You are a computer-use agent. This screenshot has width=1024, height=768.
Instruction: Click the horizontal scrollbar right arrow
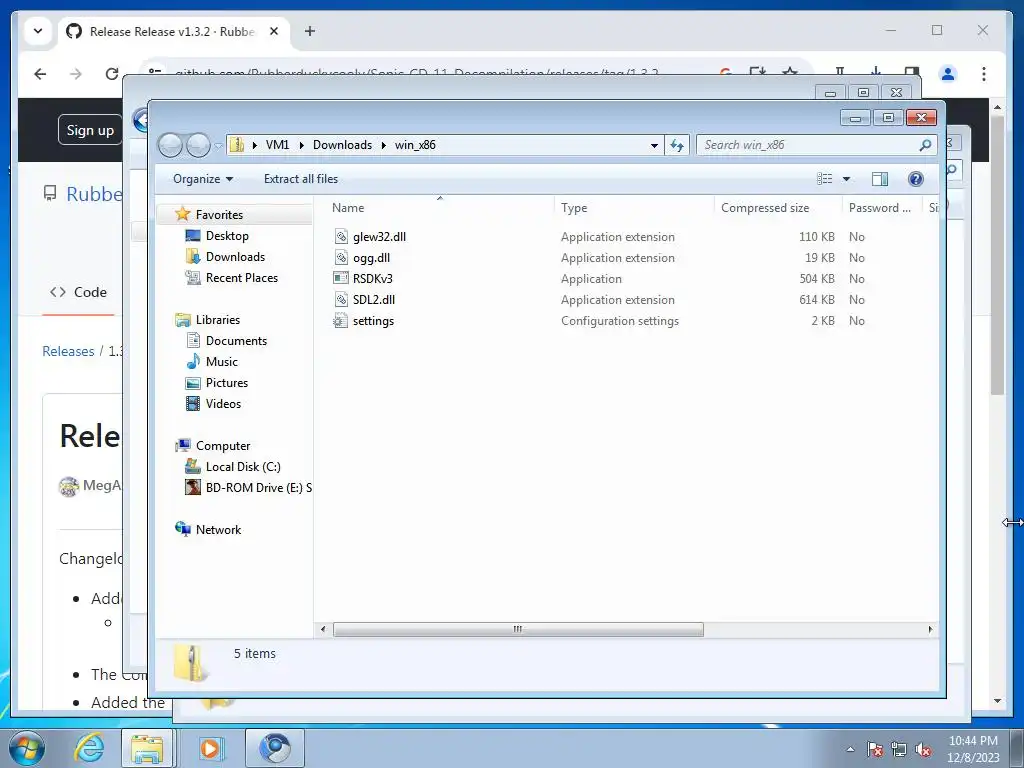(x=931, y=630)
